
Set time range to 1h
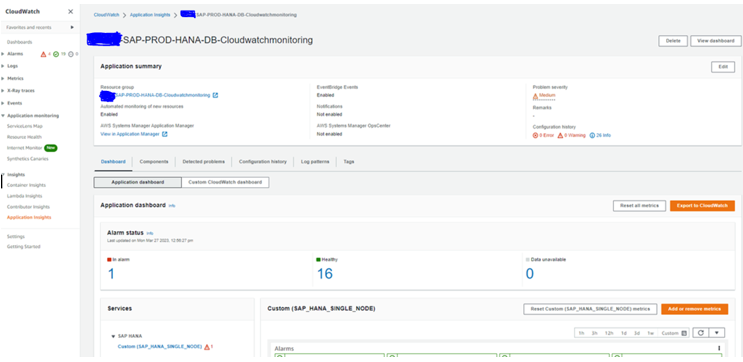tap(581, 333)
